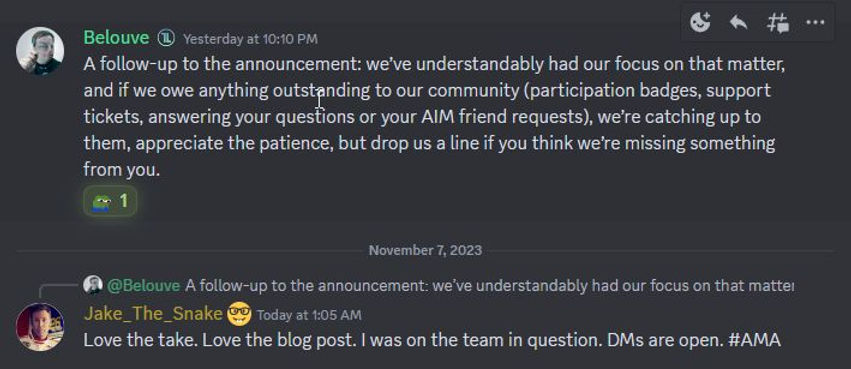Viewport: 851px width, 369px height.
Task: Open Belouve's profile avatar
Action: point(40,50)
